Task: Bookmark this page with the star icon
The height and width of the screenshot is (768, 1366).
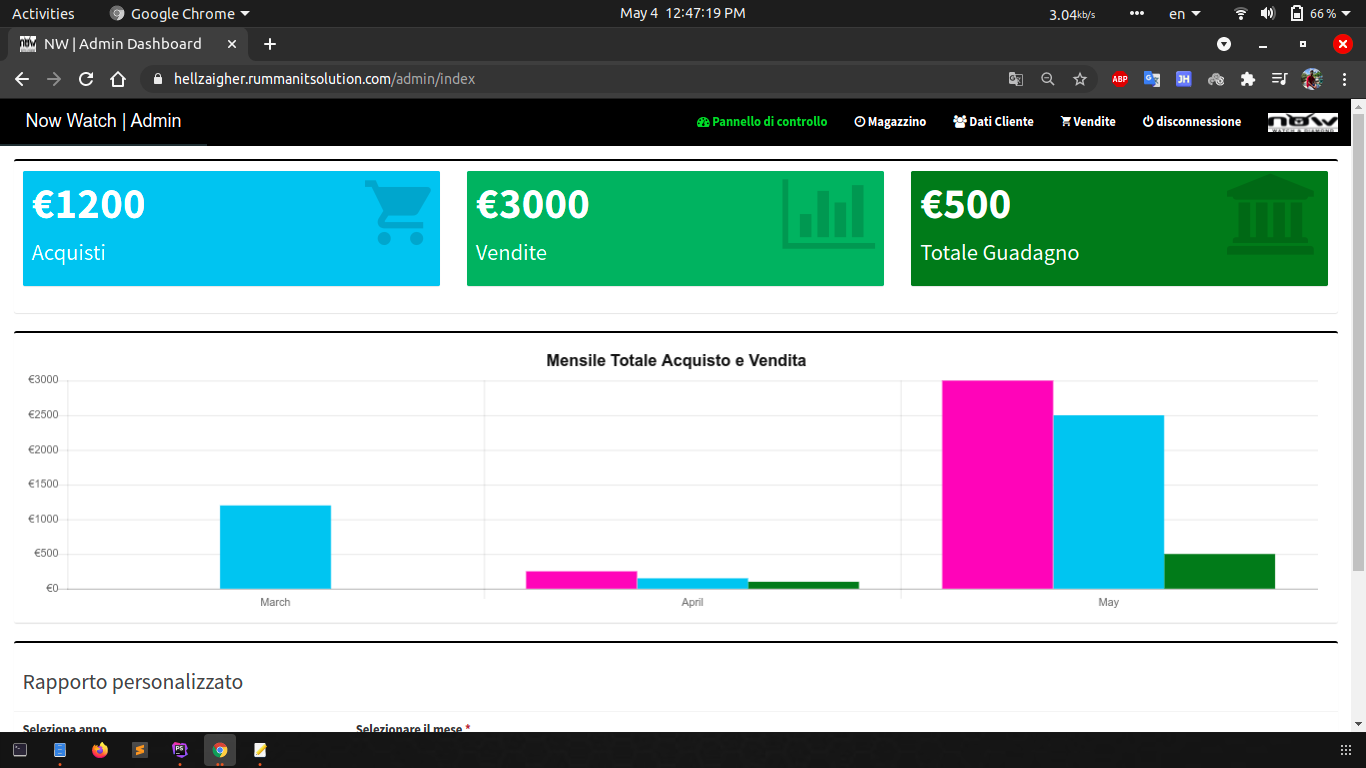Action: (1080, 79)
